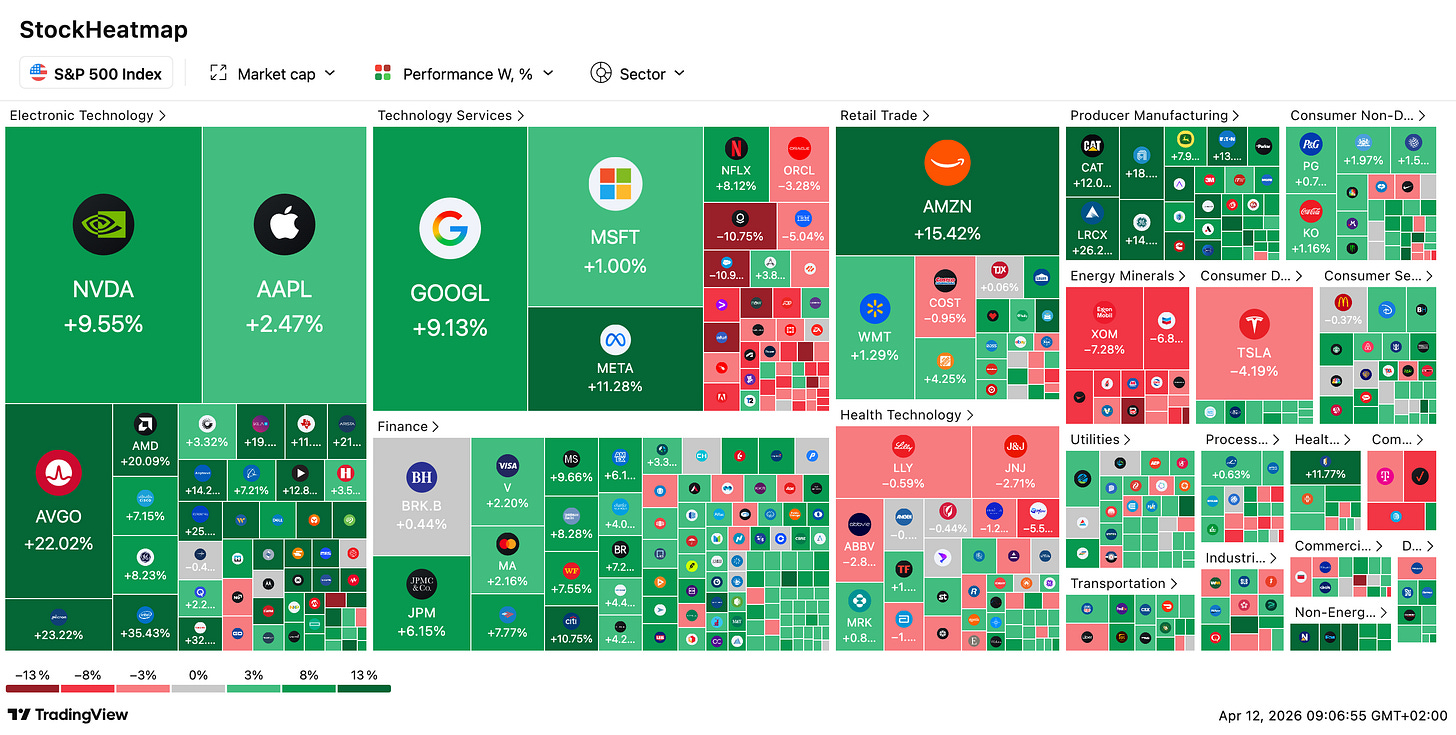Click the Walmart logo in the WMT tile

[x=874, y=309]
